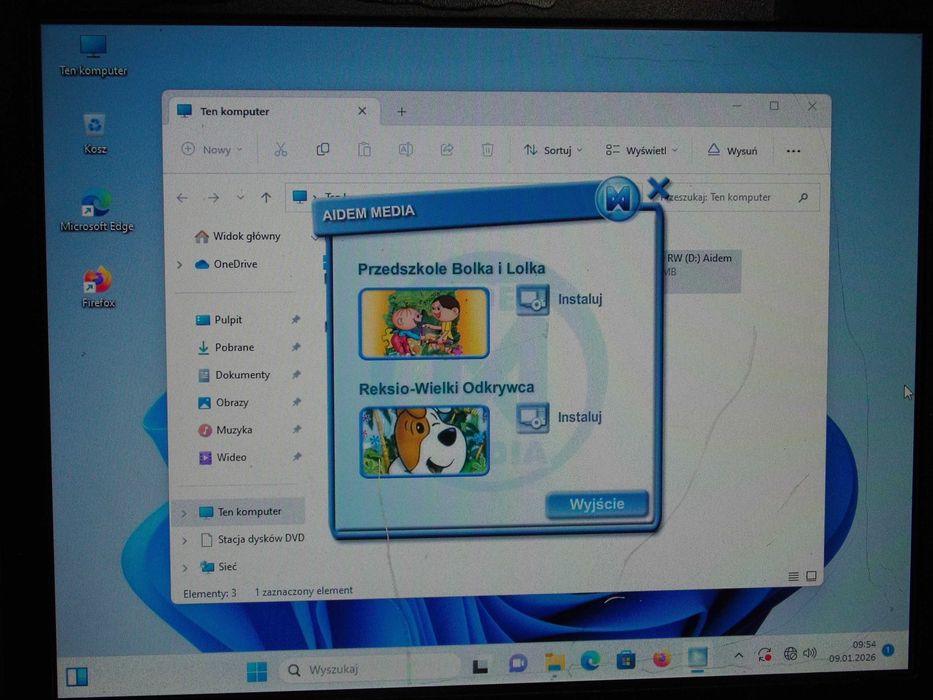Open Ten komputer desktop icon

[x=93, y=56]
